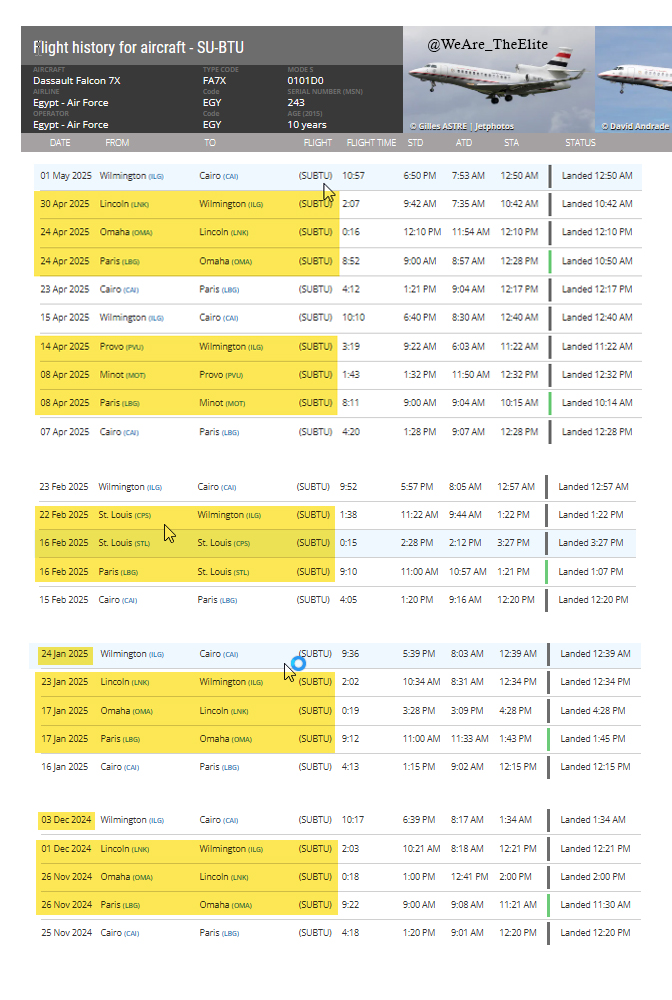Open Cairo (CAI) origin on 25 Nov 2024
This screenshot has width=672, height=1000.
coord(118,933)
